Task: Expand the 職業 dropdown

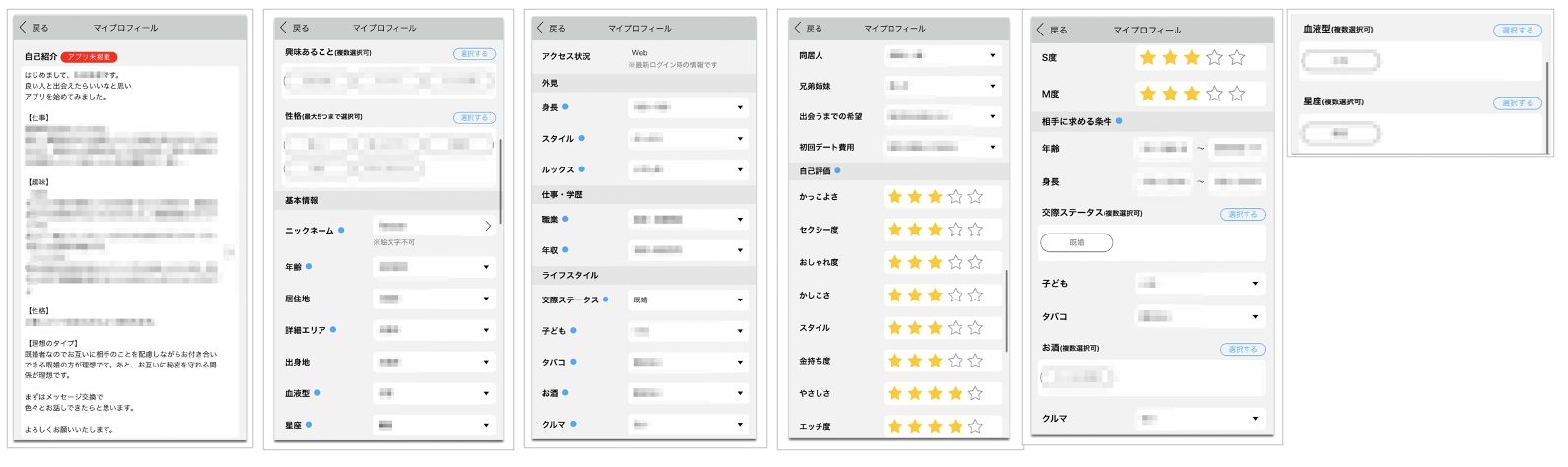Action: tap(687, 219)
